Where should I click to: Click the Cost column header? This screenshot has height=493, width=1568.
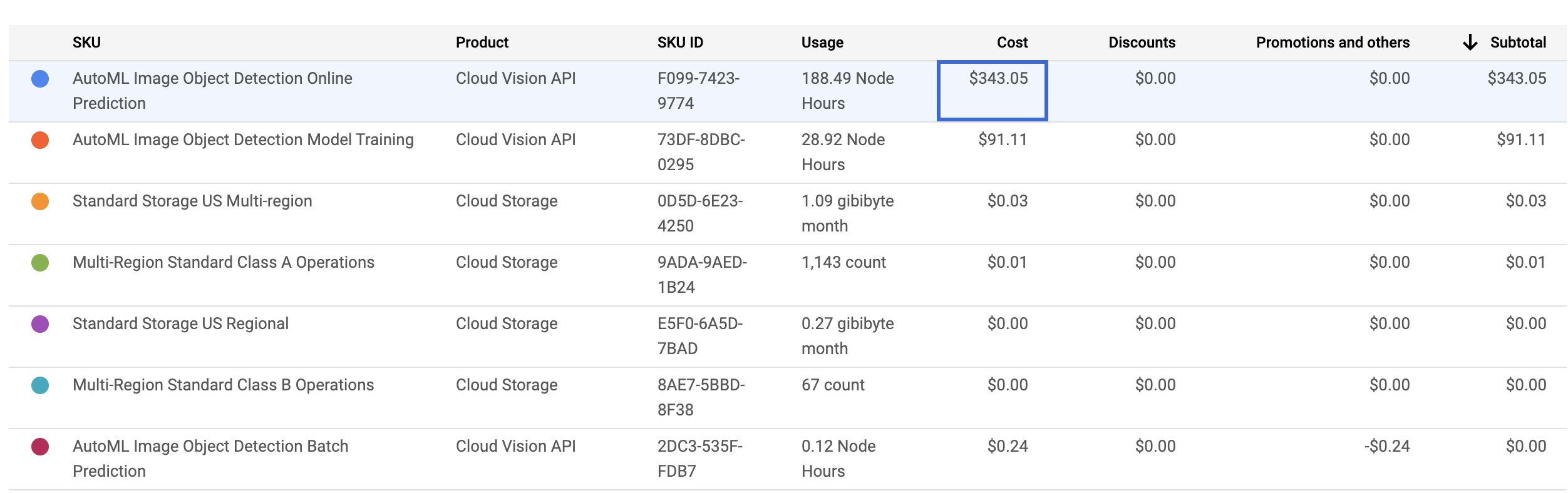tap(1012, 43)
